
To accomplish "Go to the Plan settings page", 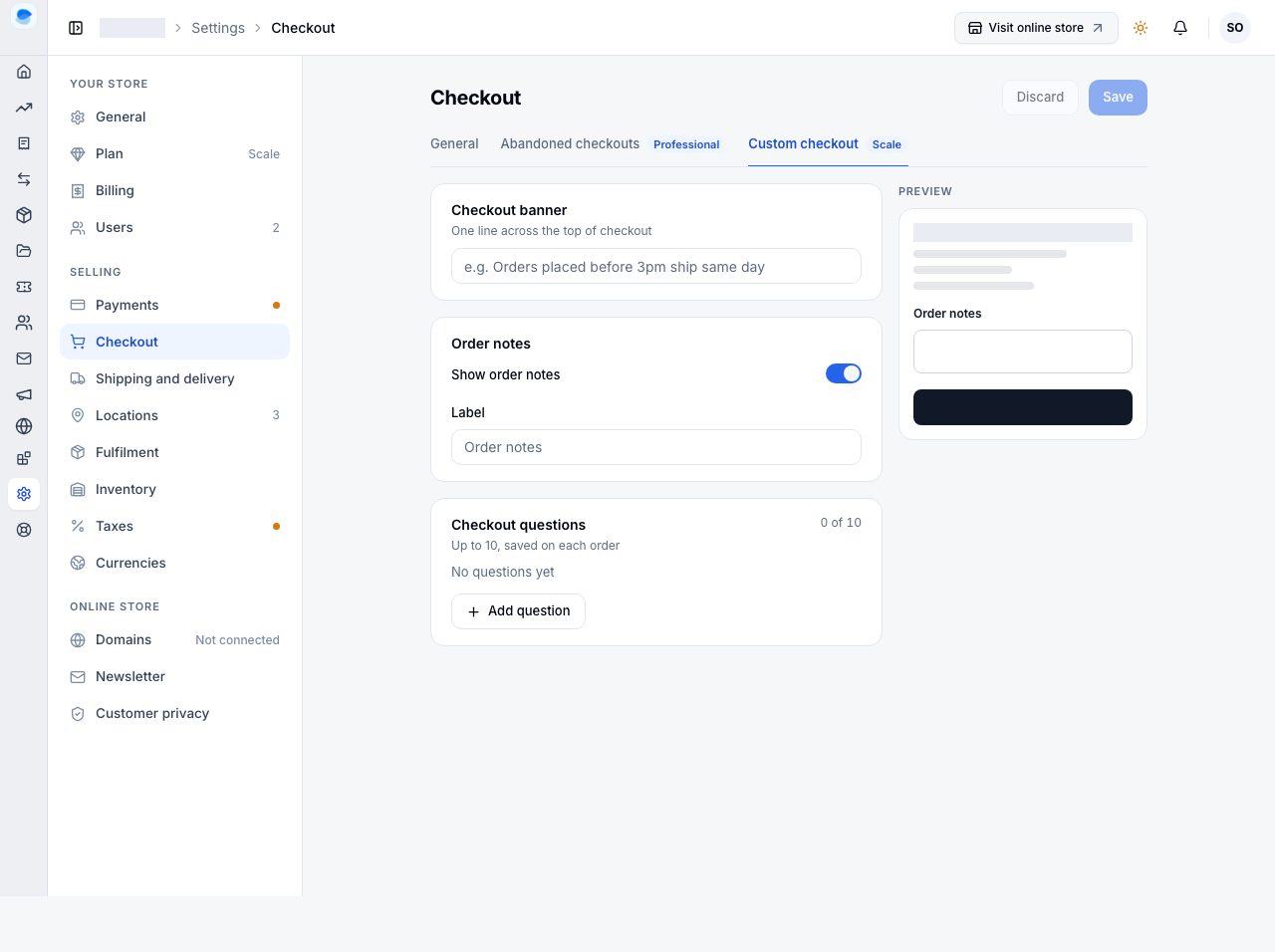I will 175,154.
